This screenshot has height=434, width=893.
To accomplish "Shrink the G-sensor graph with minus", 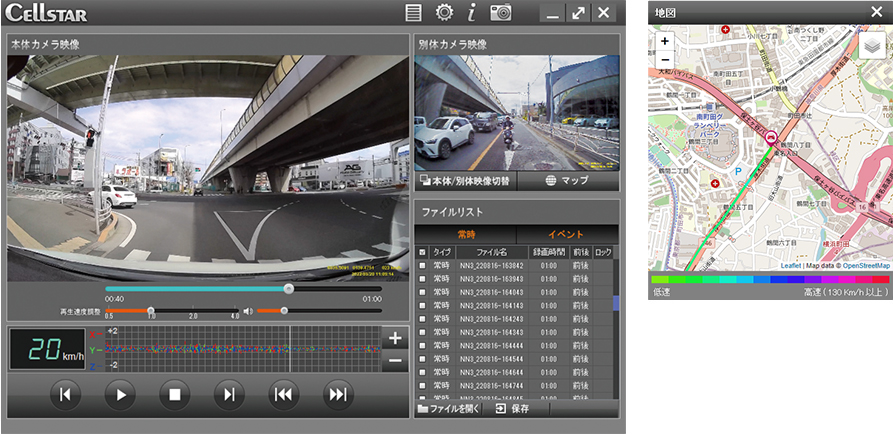I will click(394, 361).
